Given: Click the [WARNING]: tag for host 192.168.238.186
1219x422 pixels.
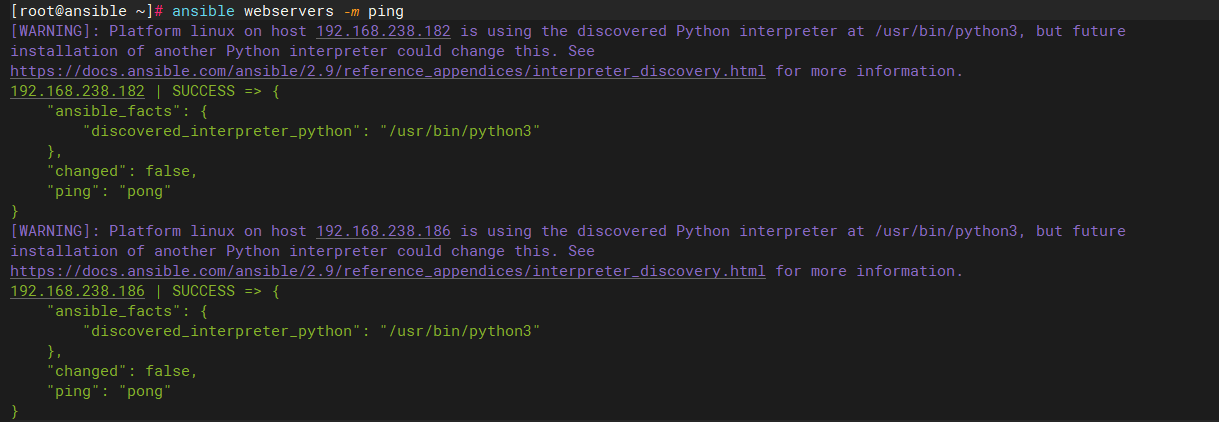Looking at the screenshot, I should 55,231.
